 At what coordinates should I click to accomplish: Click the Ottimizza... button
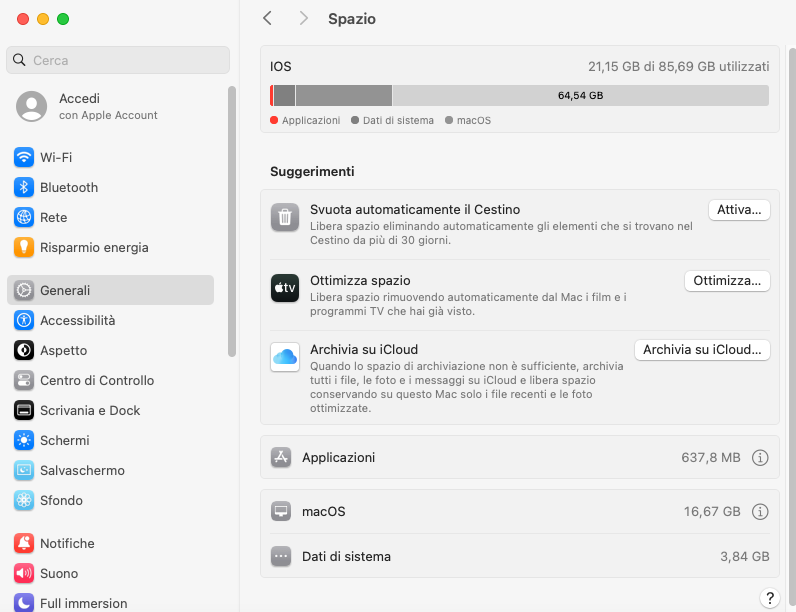point(727,281)
